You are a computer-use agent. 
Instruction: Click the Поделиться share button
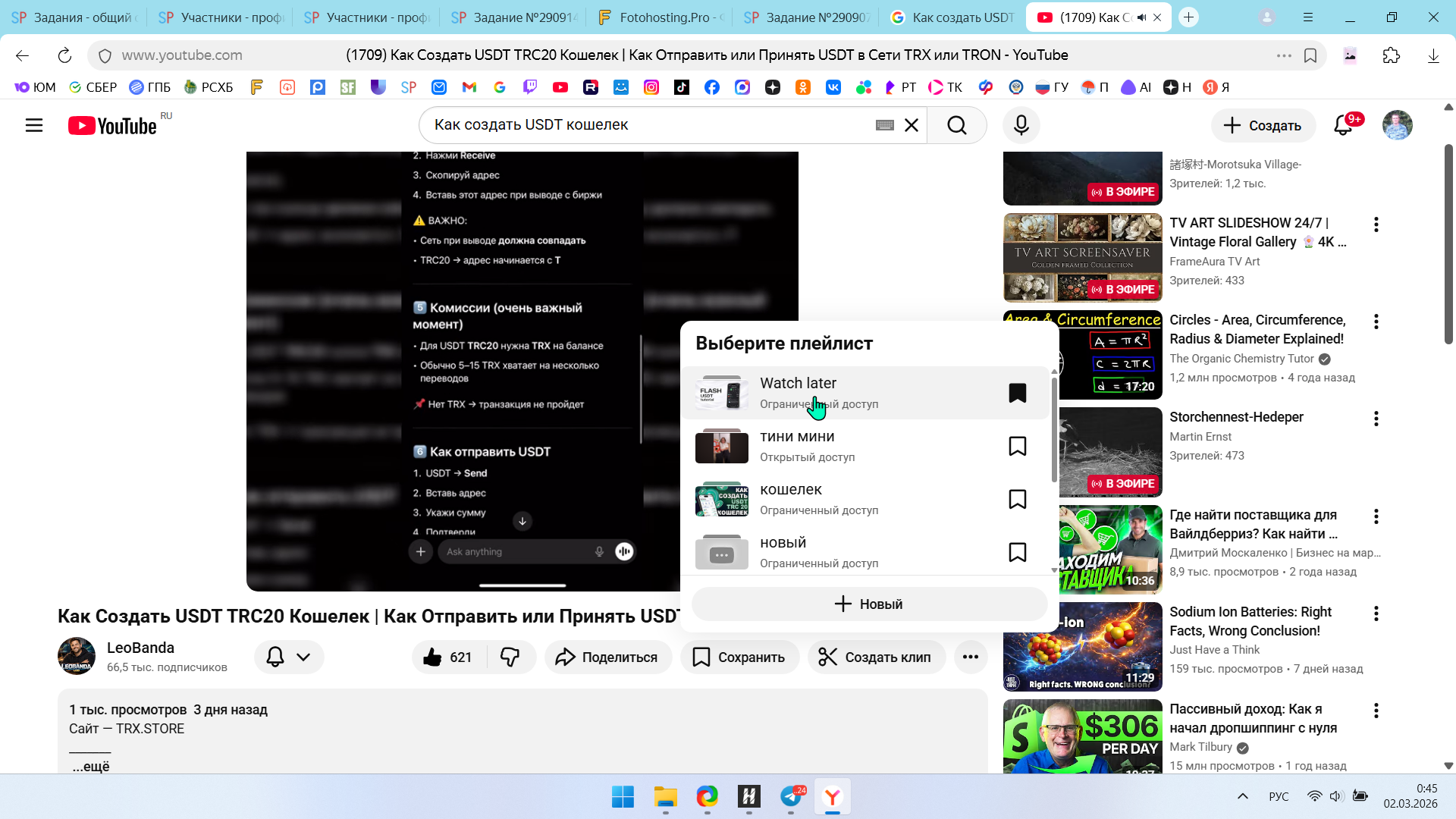[607, 657]
